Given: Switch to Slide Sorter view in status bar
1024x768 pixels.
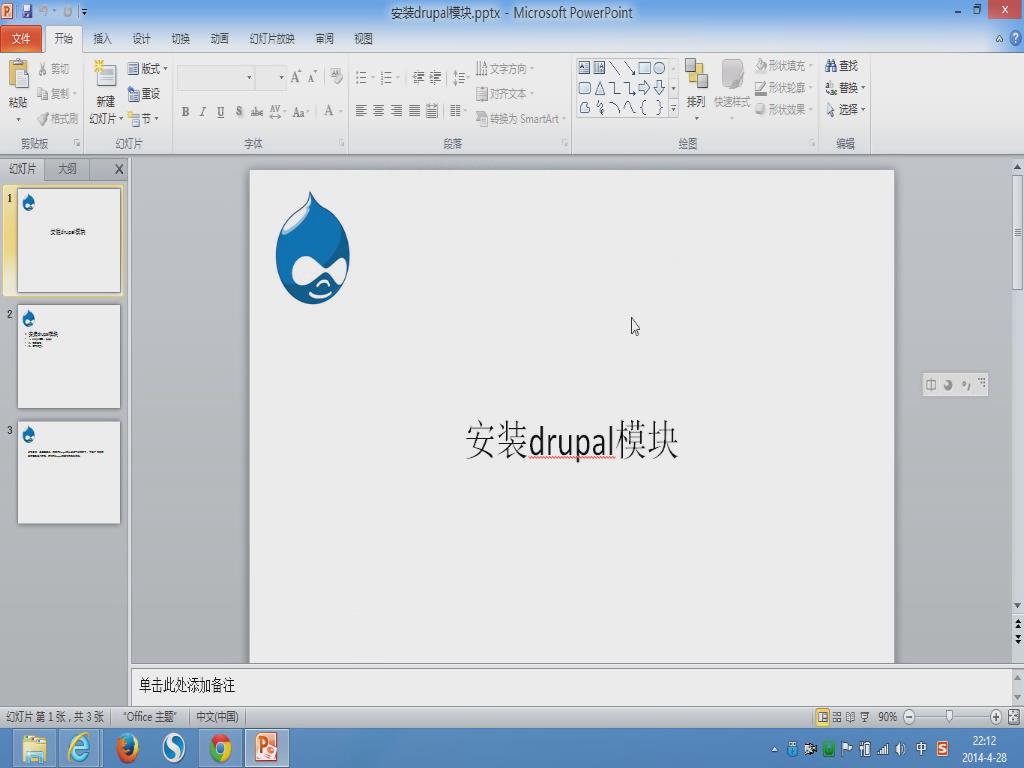Looking at the screenshot, I should click(837, 717).
